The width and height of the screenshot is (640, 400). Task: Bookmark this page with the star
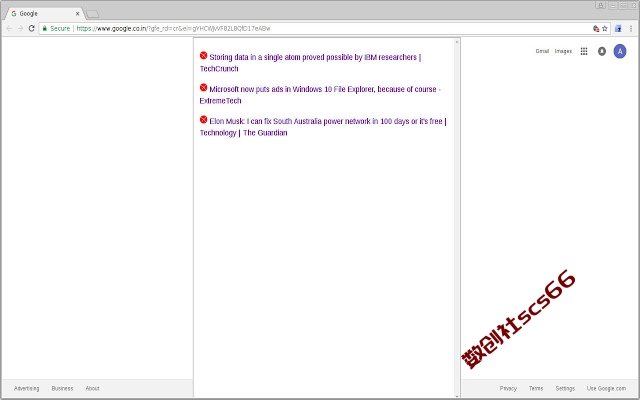click(x=605, y=28)
